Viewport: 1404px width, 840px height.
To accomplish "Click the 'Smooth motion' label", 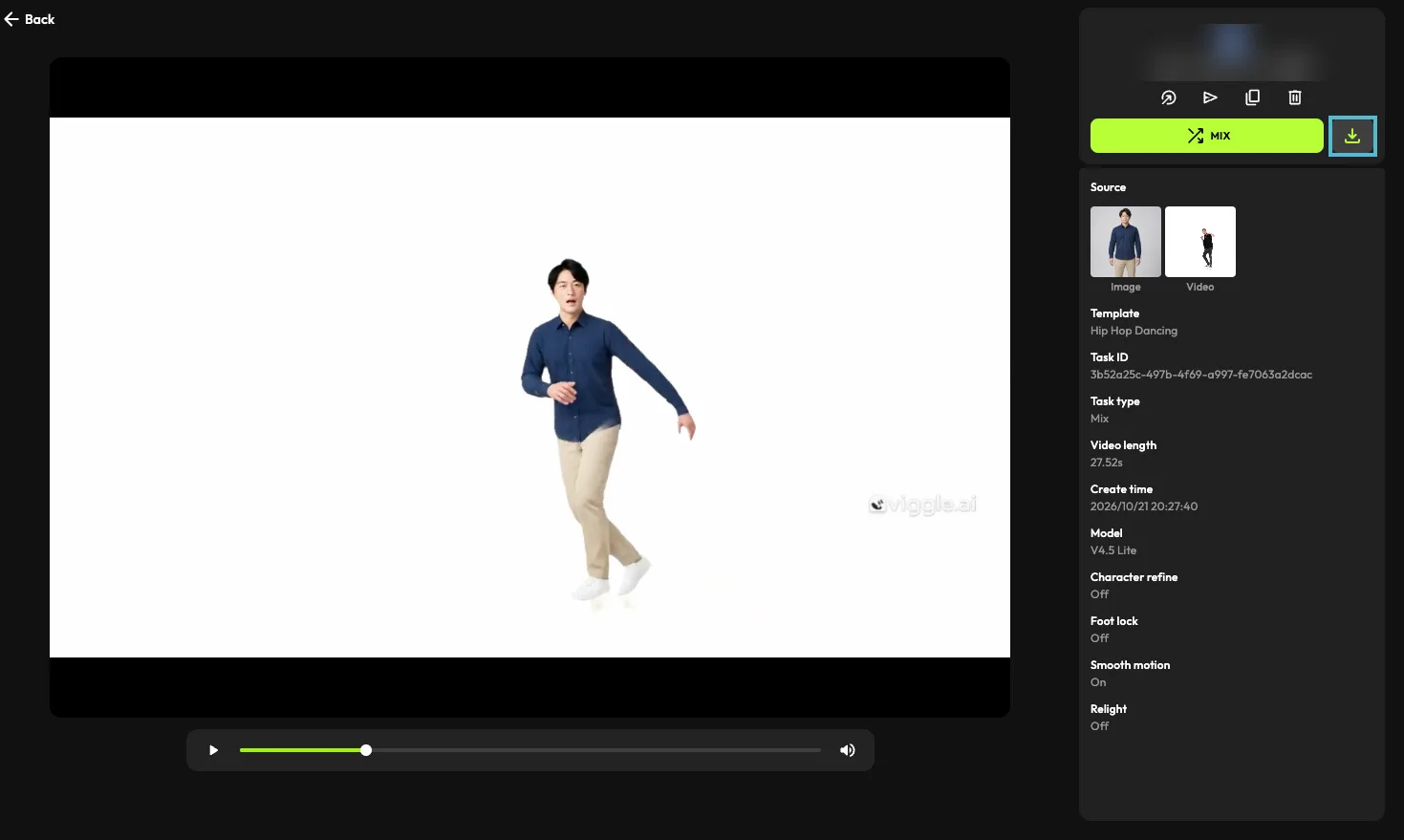I will [1130, 665].
